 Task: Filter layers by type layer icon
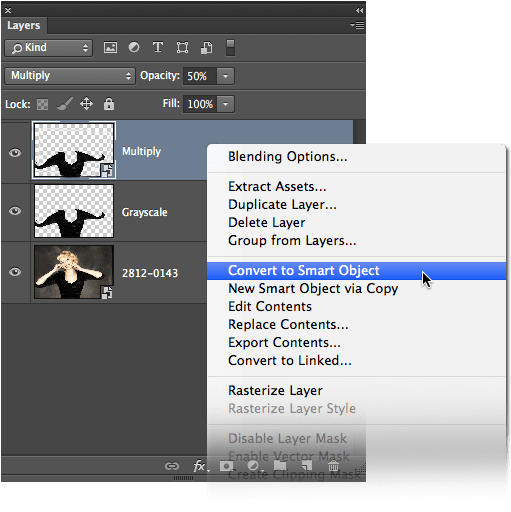158,47
